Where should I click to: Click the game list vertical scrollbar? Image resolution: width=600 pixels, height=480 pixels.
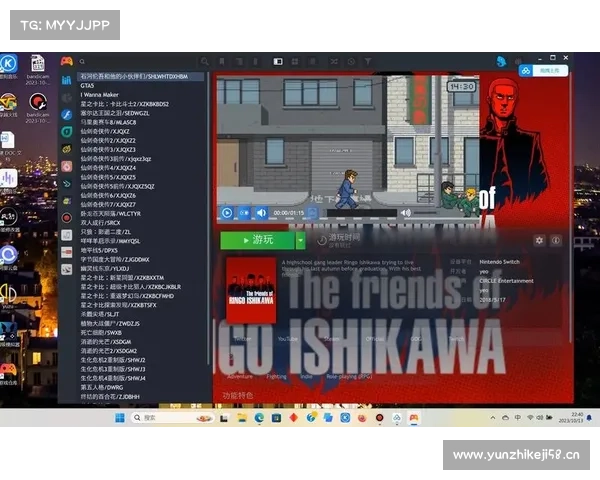click(x=209, y=218)
